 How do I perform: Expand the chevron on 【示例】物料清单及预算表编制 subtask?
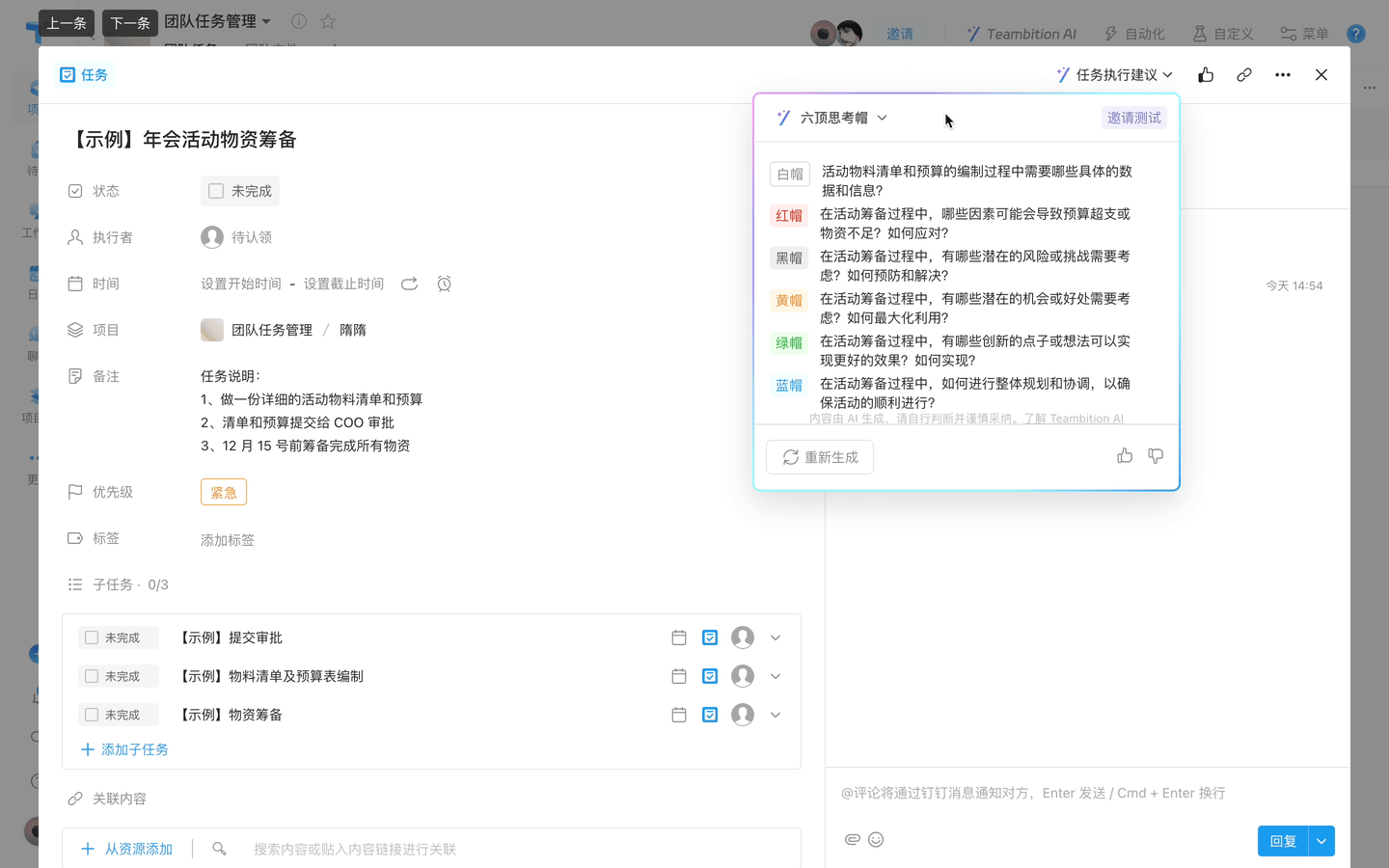776,676
